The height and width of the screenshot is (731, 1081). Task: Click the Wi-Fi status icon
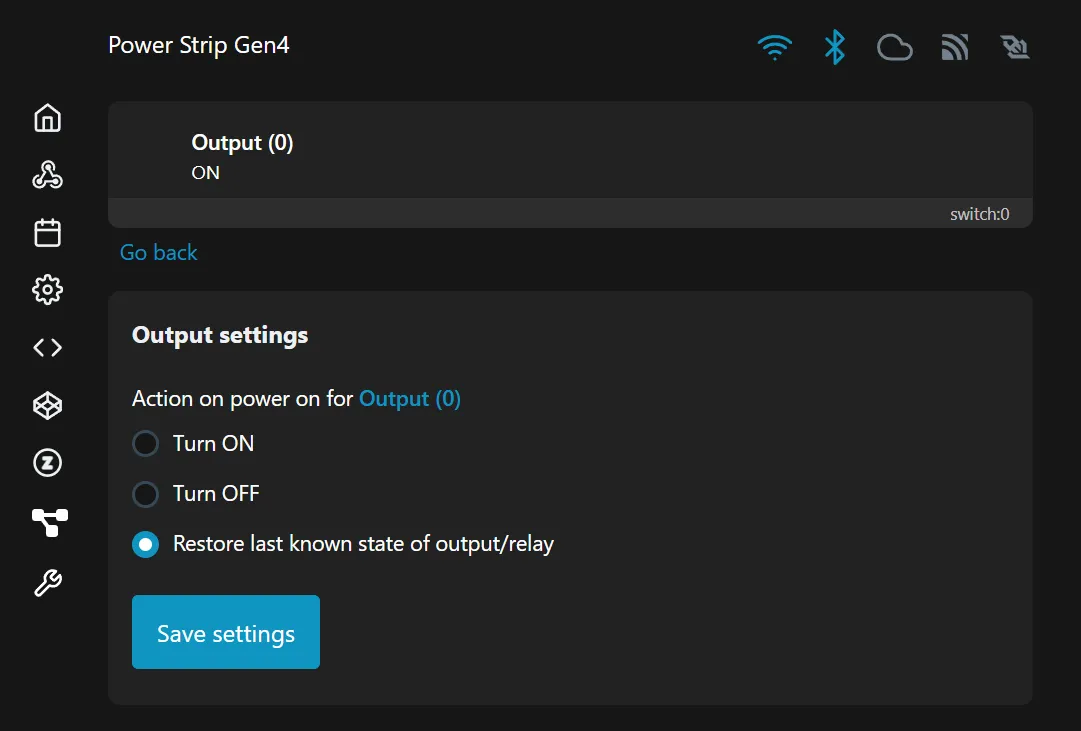point(775,48)
